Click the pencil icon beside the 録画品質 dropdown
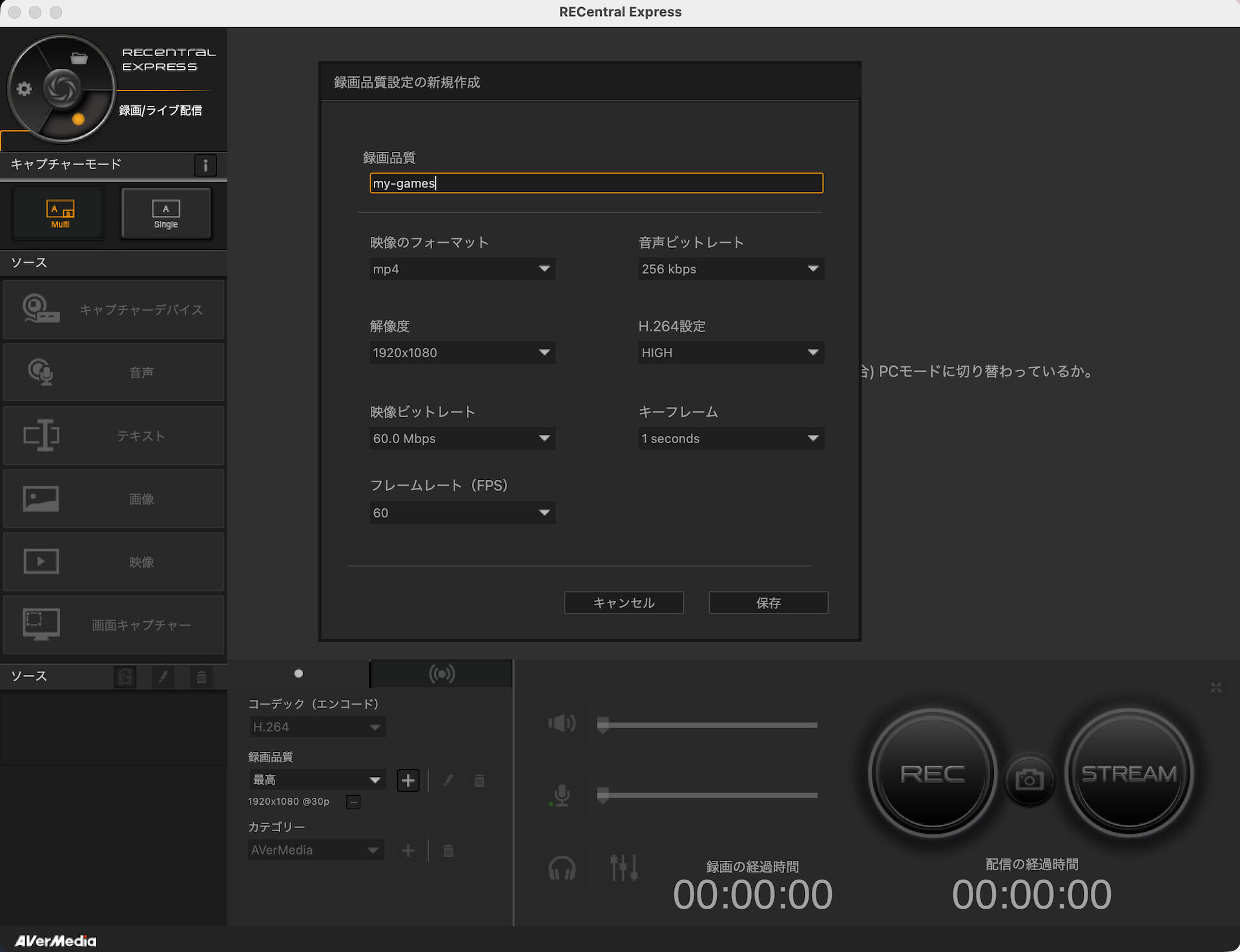Image resolution: width=1240 pixels, height=952 pixels. coord(448,780)
